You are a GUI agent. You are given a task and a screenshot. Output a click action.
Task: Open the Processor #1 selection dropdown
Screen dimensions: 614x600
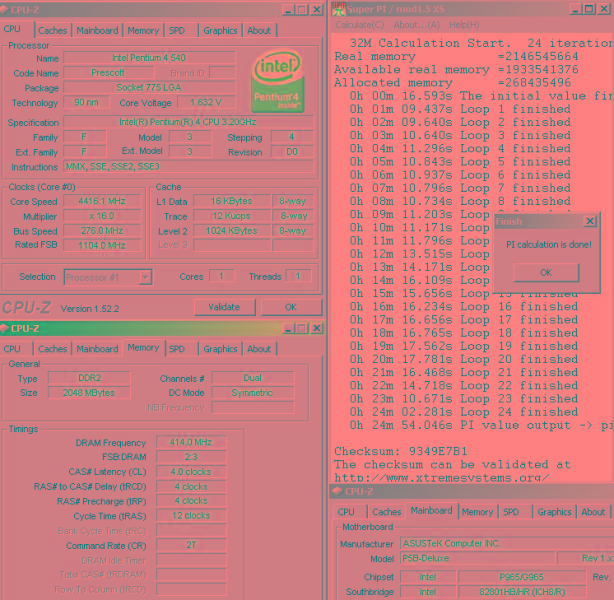[x=145, y=277]
